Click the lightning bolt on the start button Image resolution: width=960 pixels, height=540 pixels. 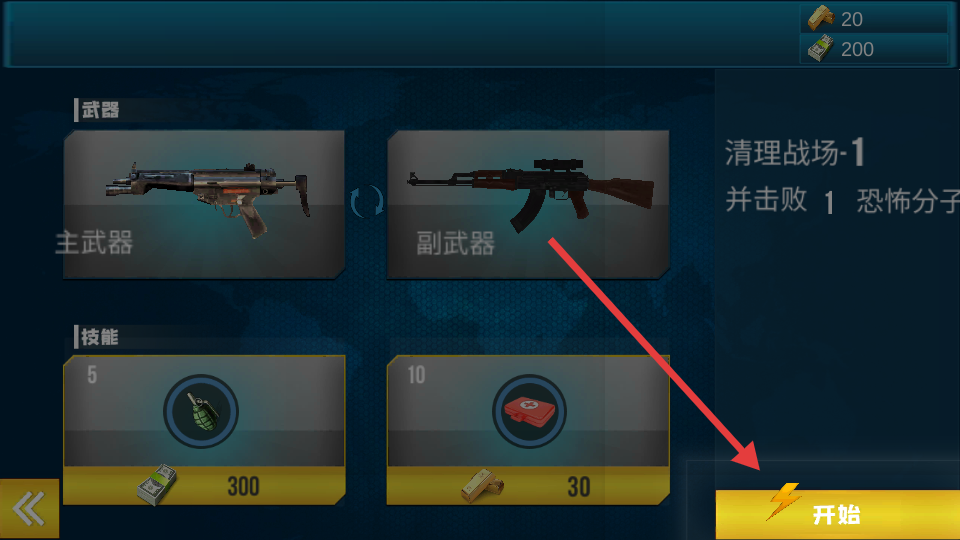pos(783,501)
